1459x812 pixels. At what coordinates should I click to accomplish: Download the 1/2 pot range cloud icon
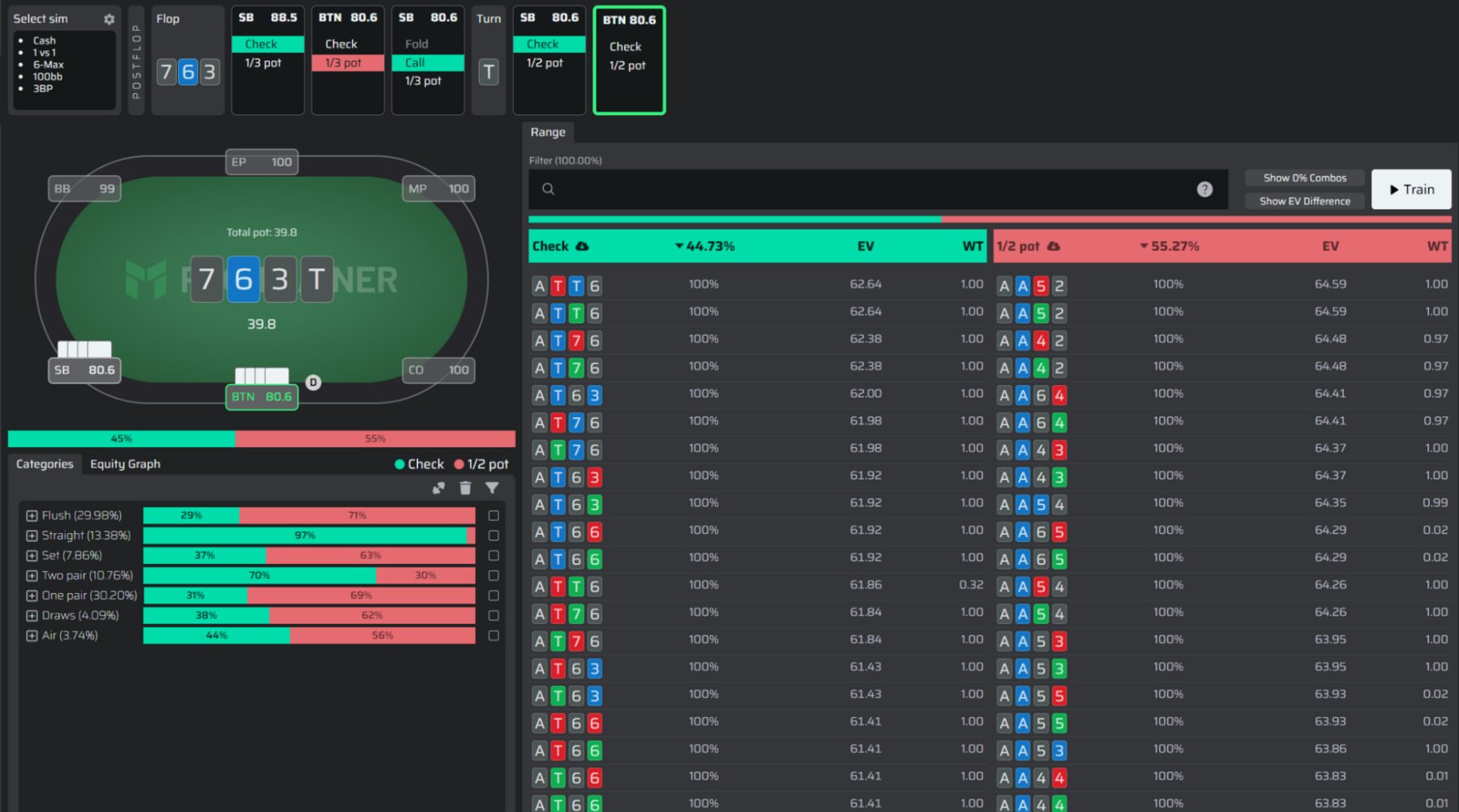pos(1054,246)
